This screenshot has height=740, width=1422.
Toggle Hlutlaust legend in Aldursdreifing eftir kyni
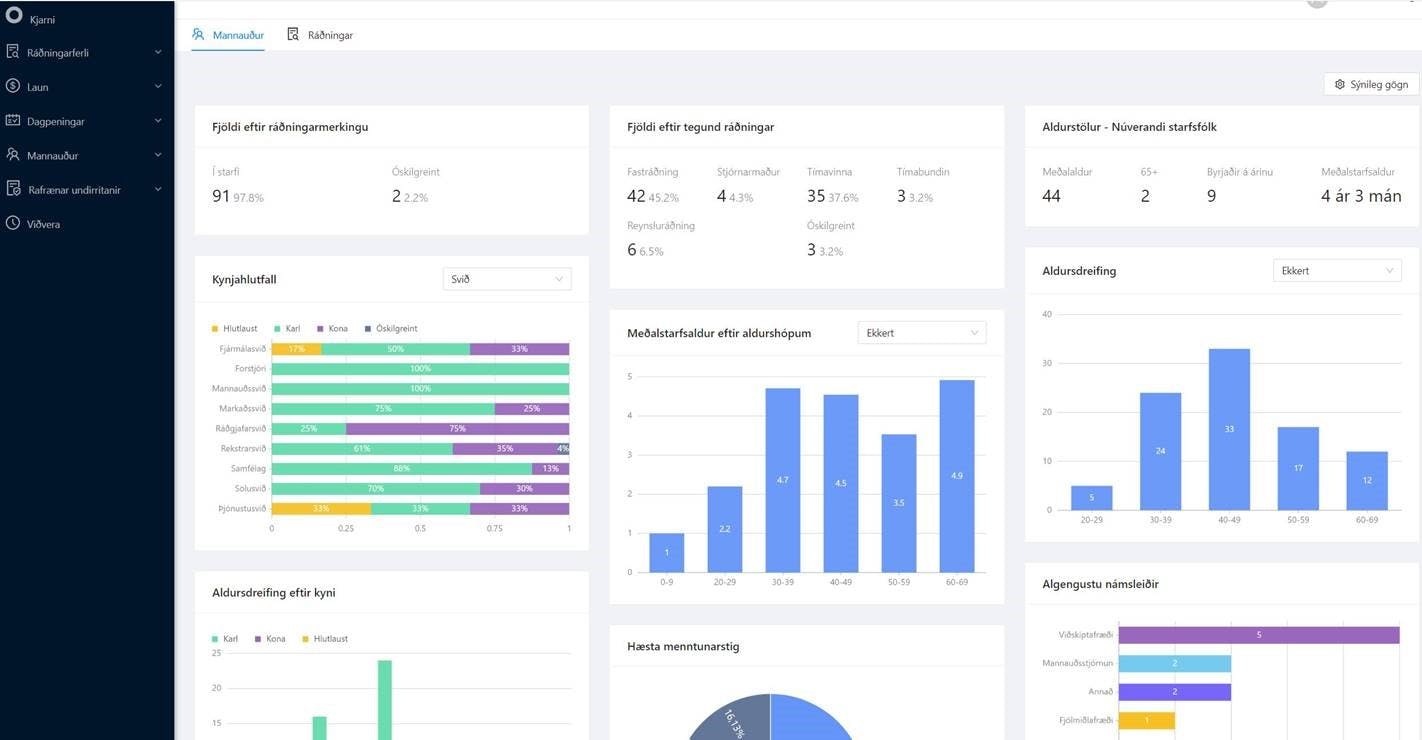click(325, 638)
